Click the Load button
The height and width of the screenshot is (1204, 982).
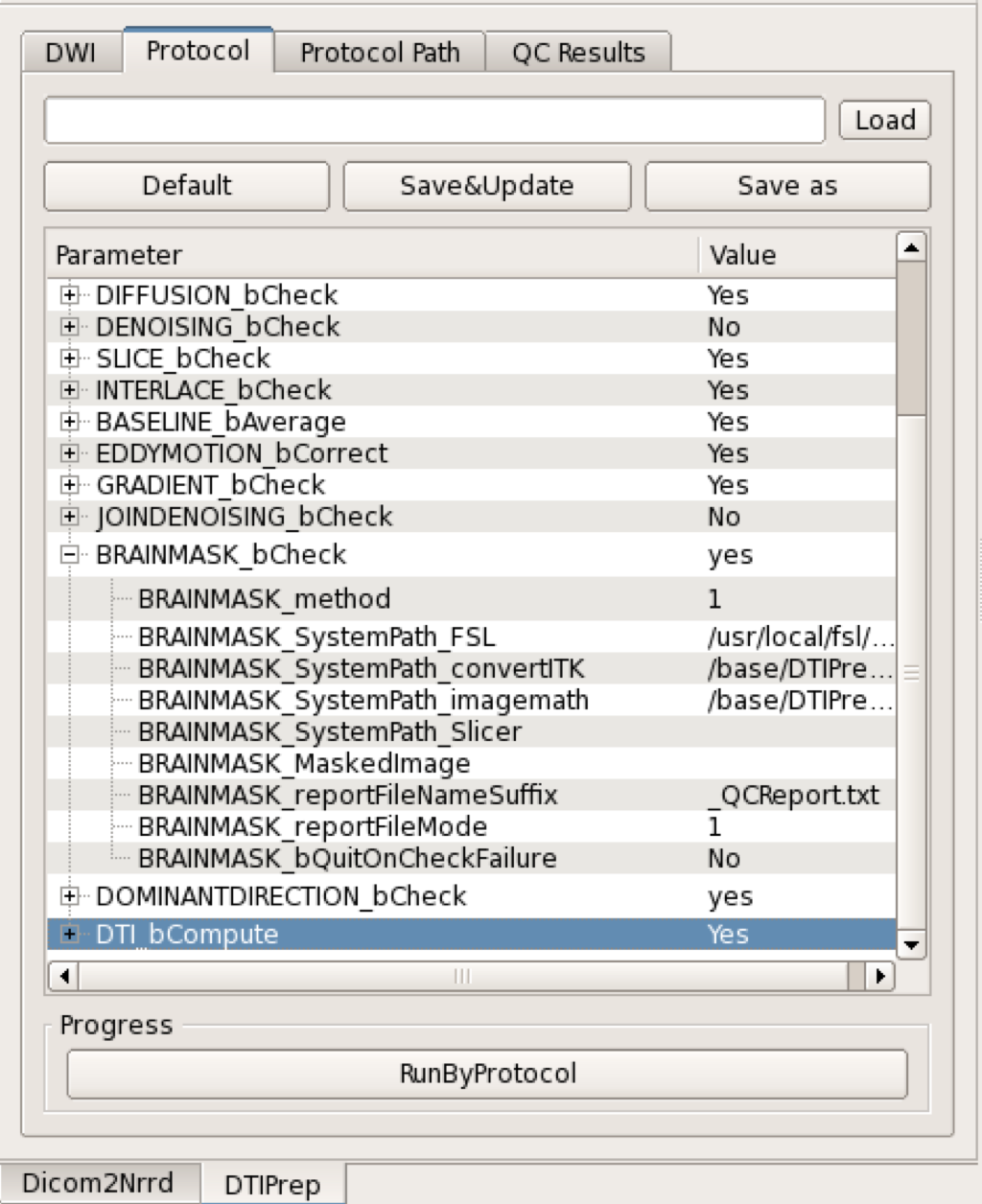click(884, 121)
